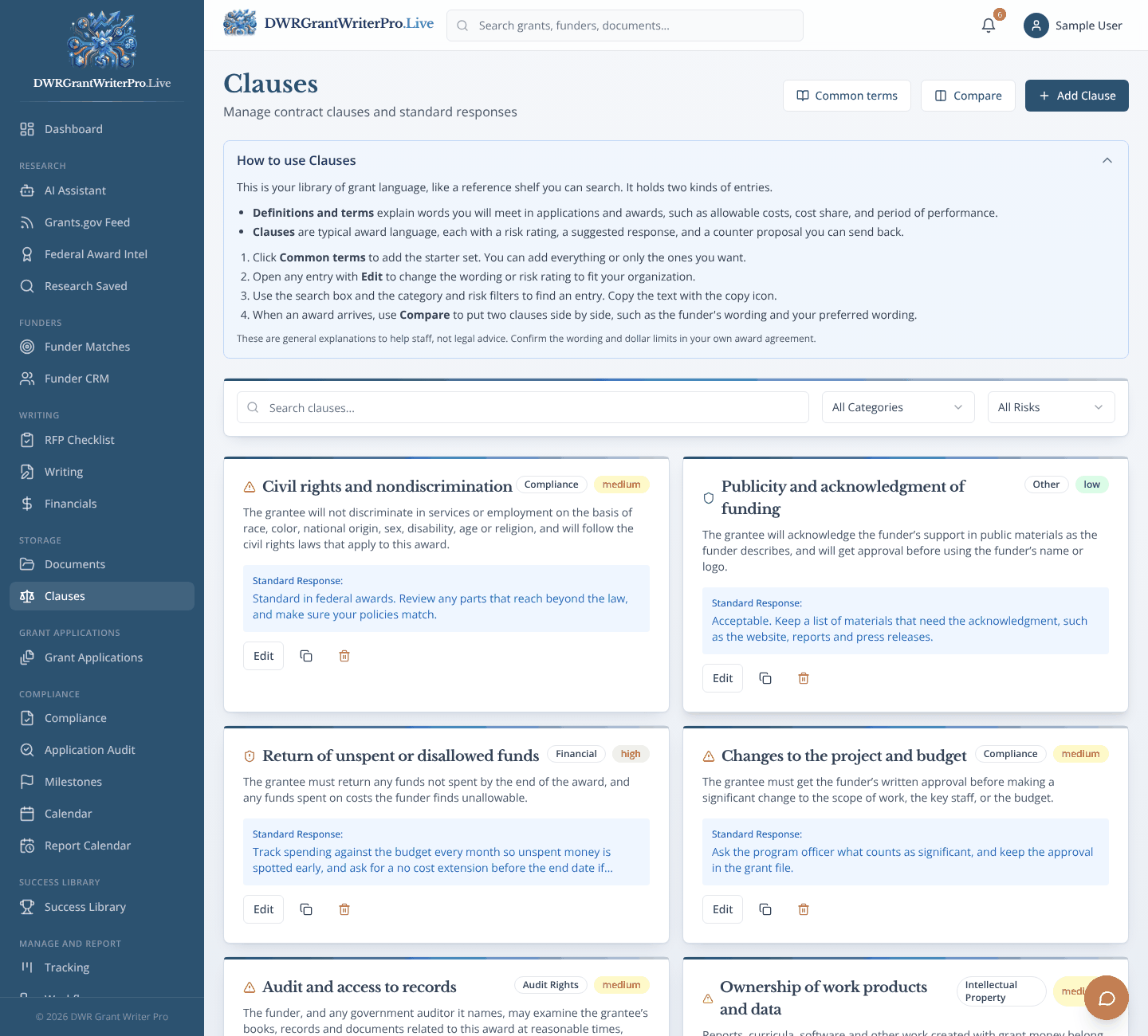Screen dimensions: 1148x1036
Task: Copy the Return of unspent funds clause
Action: pos(306,909)
